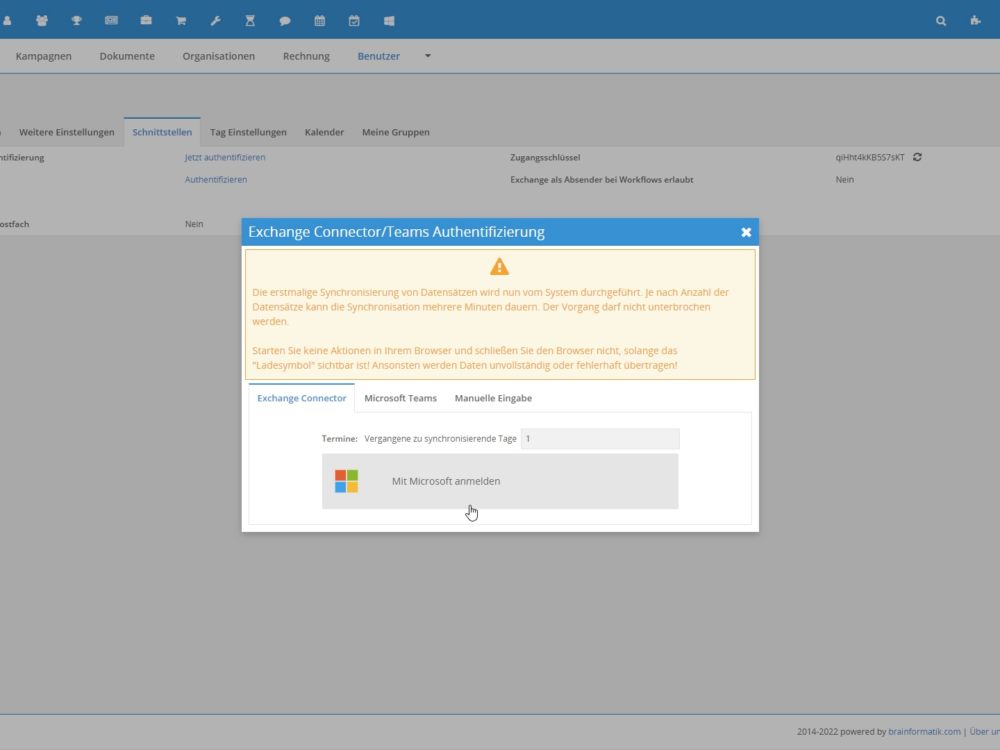Click the Jetzt authentifizieren link
The width and height of the screenshot is (1000, 750).
point(225,157)
